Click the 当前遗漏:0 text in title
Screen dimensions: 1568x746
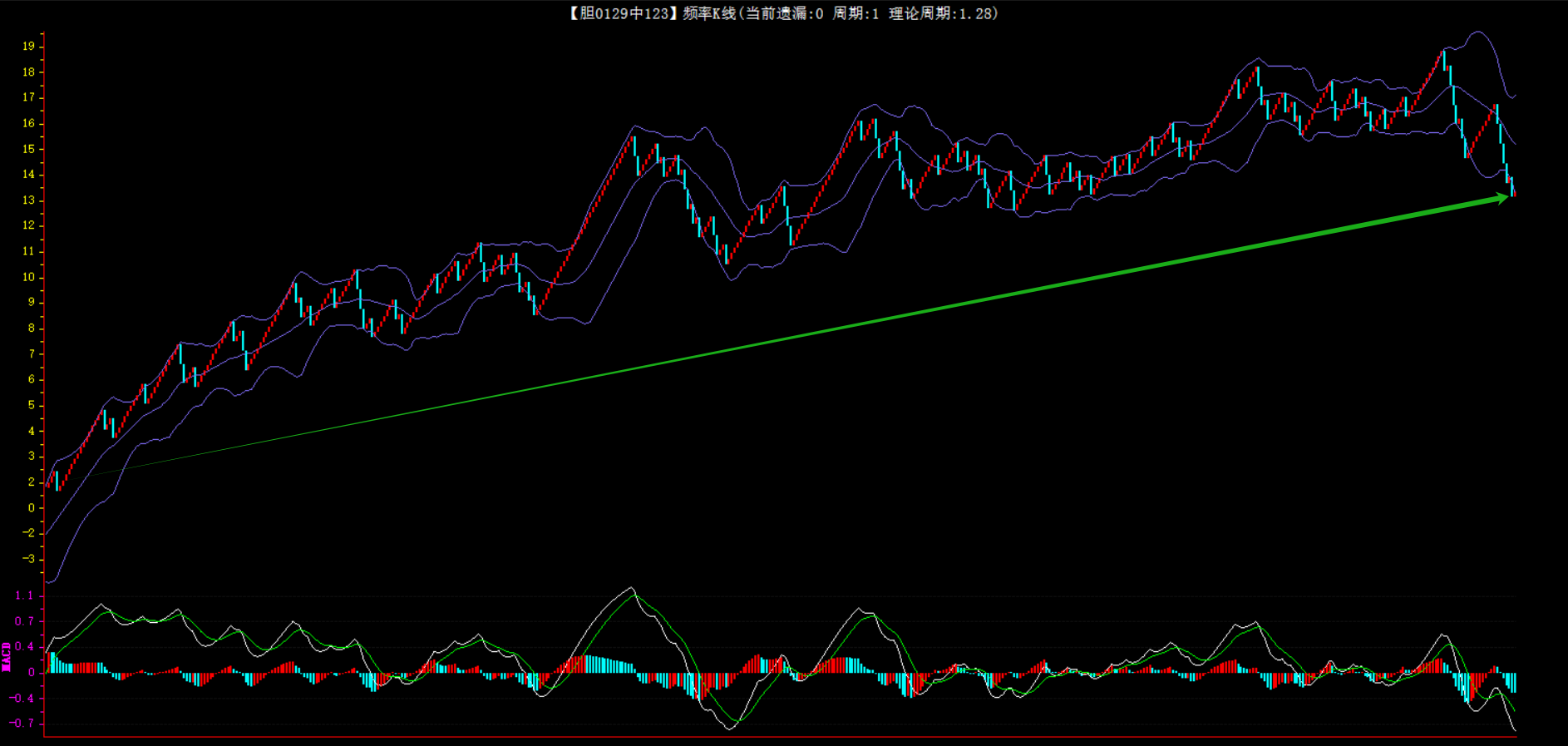click(x=784, y=13)
